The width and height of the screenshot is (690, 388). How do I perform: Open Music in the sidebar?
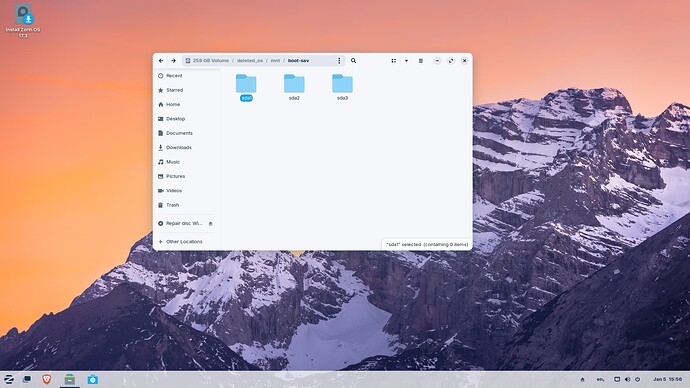pos(187,162)
